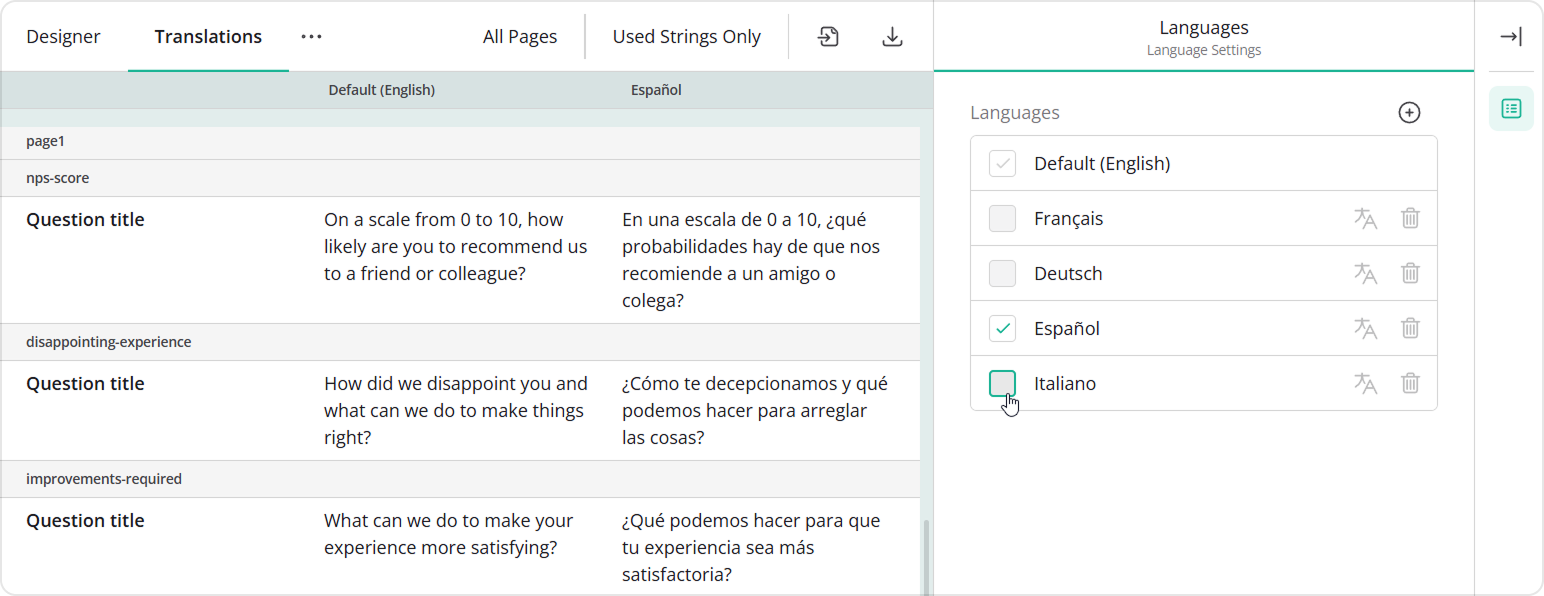Open the ellipsis overflow menu
The image size is (1544, 596).
click(x=310, y=36)
